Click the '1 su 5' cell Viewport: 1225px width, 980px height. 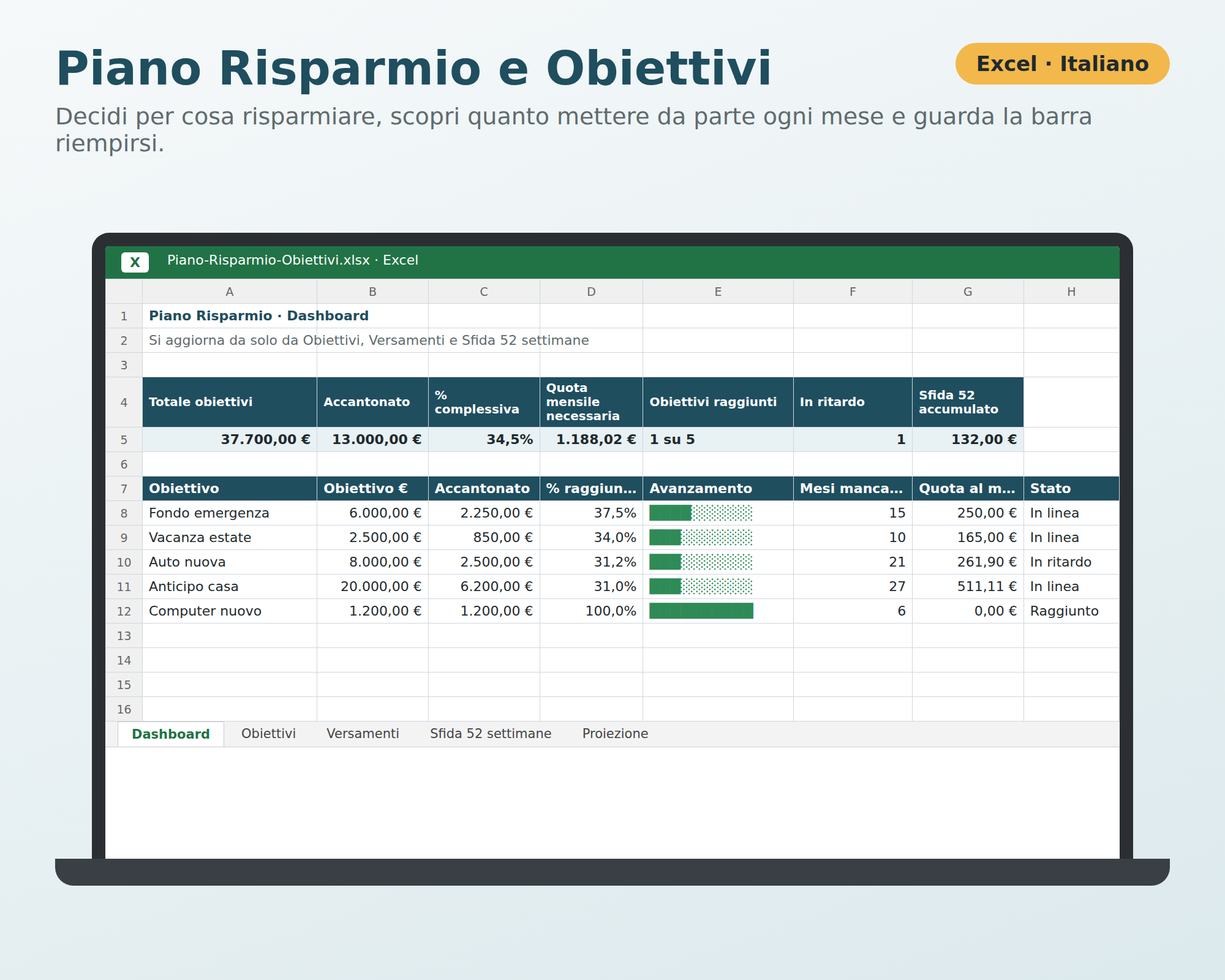tap(718, 440)
